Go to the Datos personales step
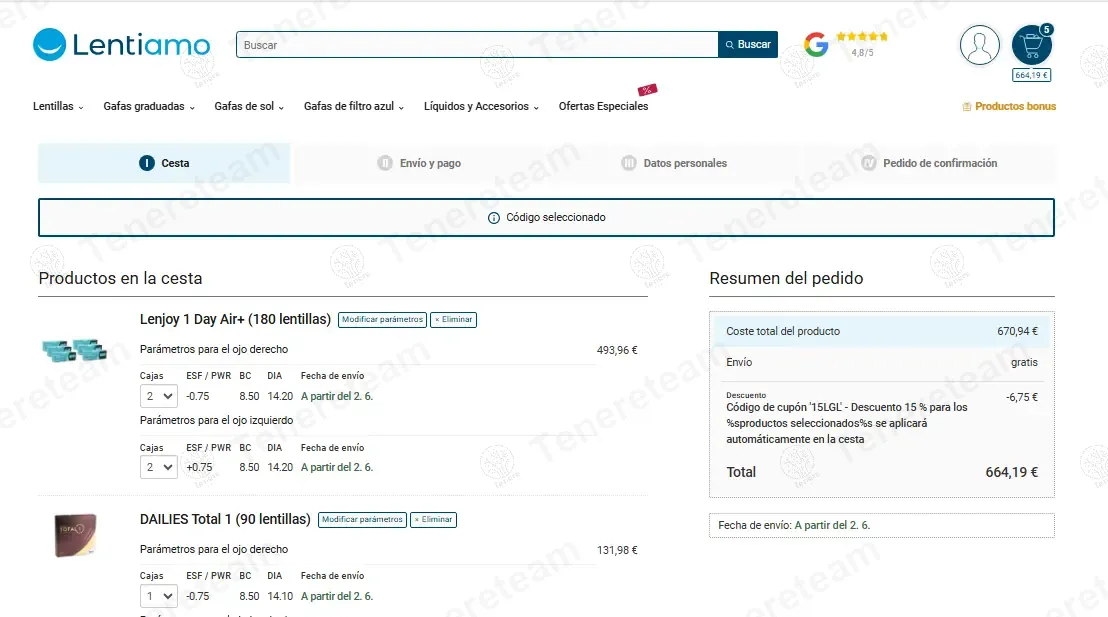Screen dimensions: 1108x617 coord(673,163)
